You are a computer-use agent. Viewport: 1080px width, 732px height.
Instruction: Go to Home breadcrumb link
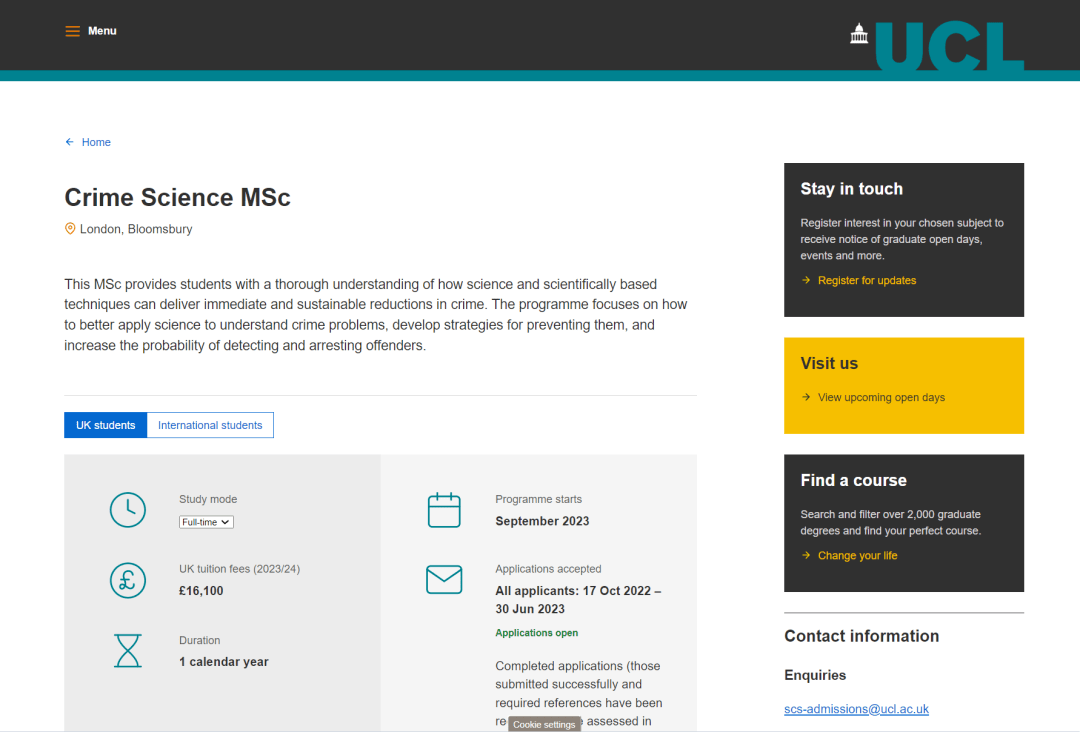tap(96, 142)
